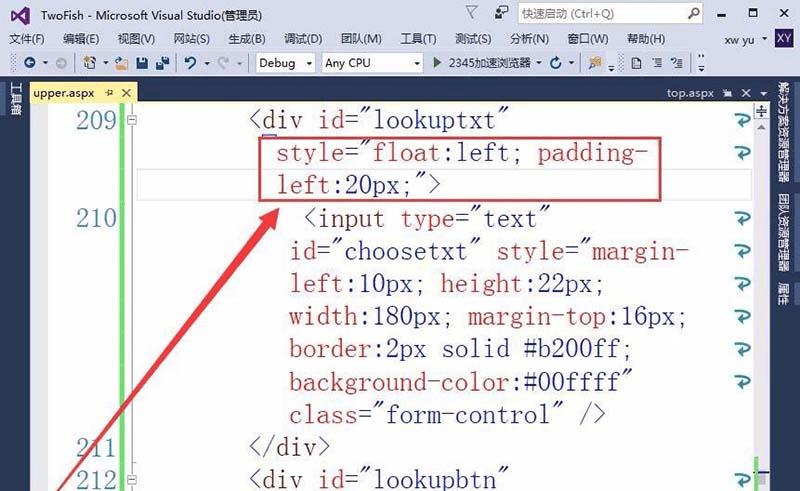
Task: Collapse the line 212 div outlining box
Action: pos(132,480)
